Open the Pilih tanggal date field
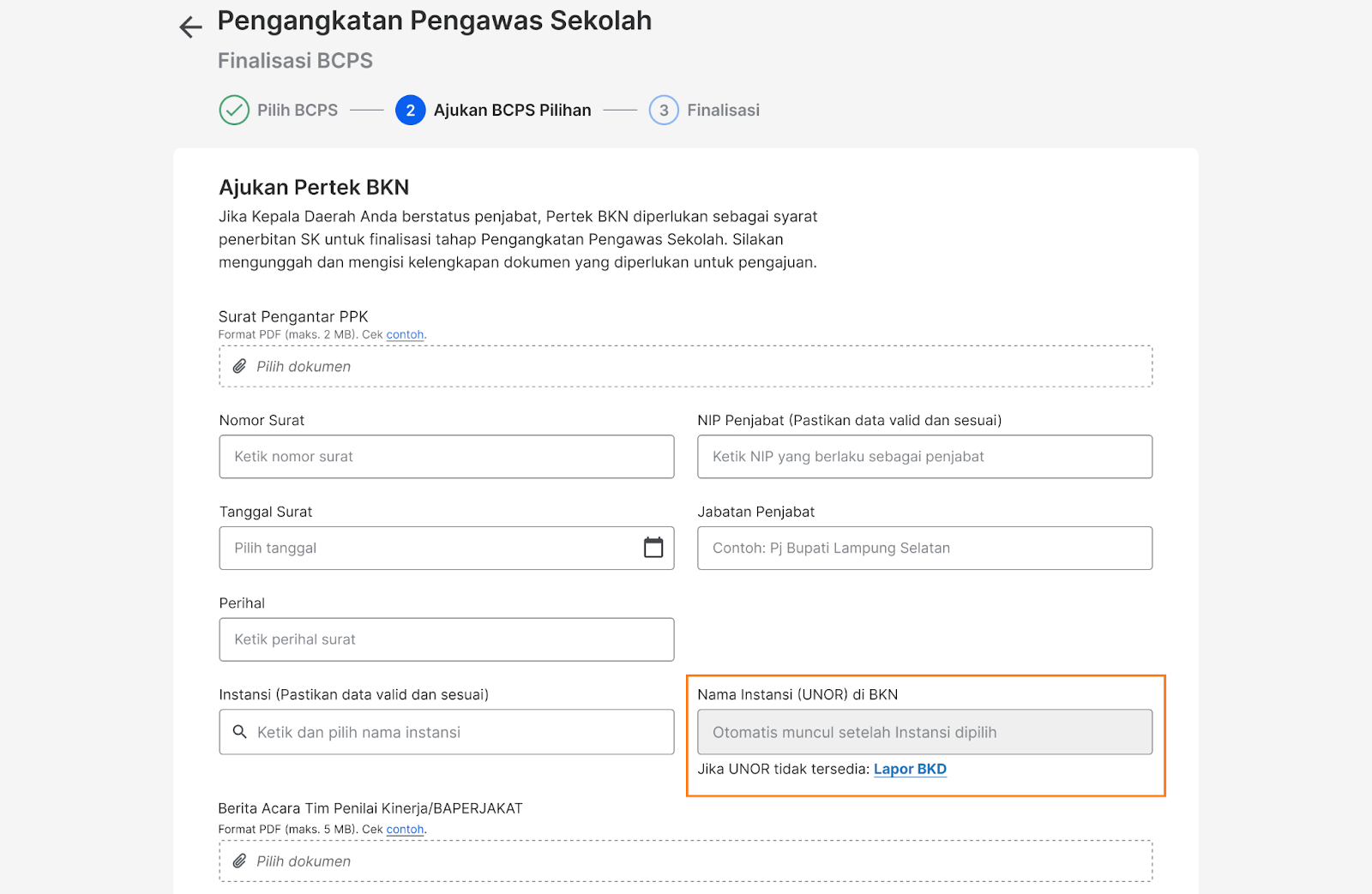This screenshot has height=894, width=1372. [x=447, y=548]
